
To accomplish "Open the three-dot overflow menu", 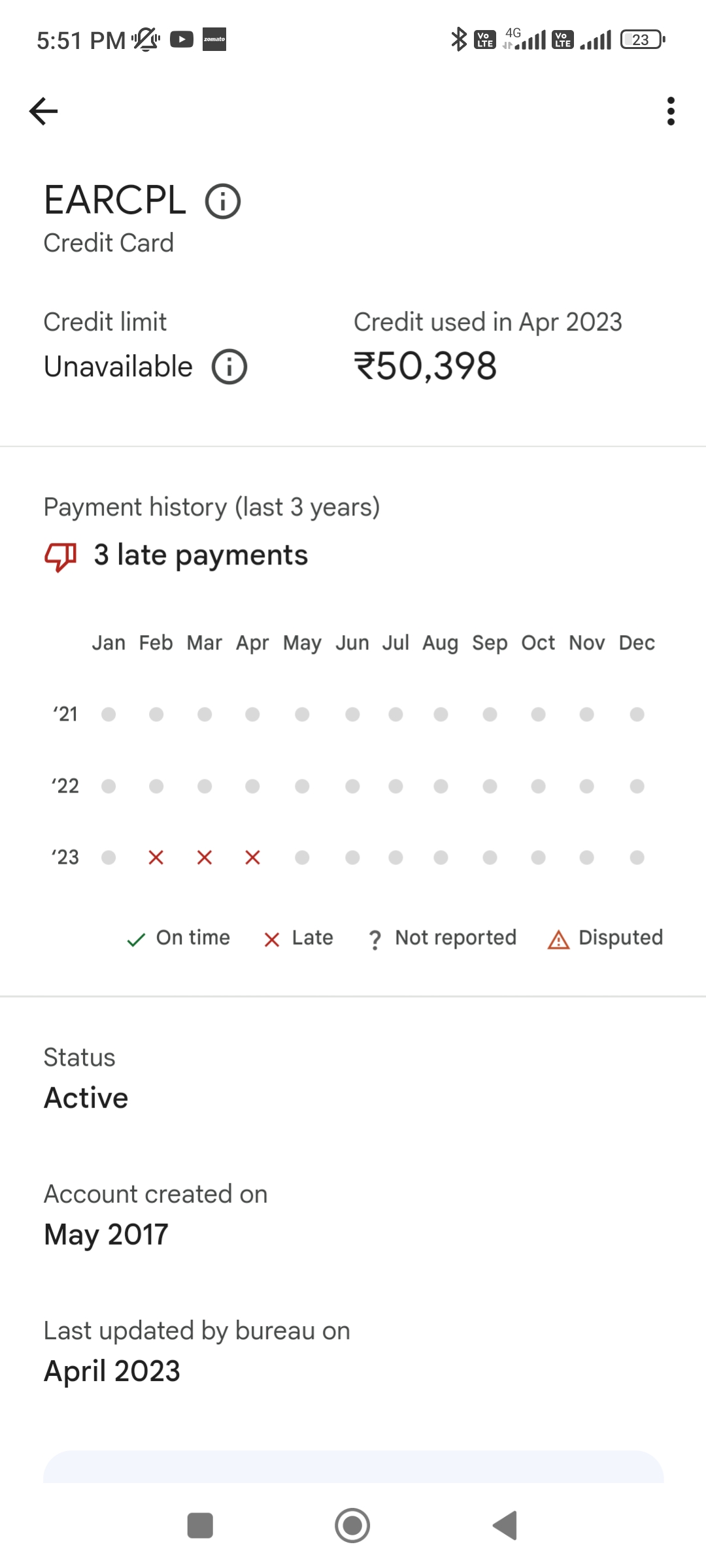I will [x=670, y=111].
